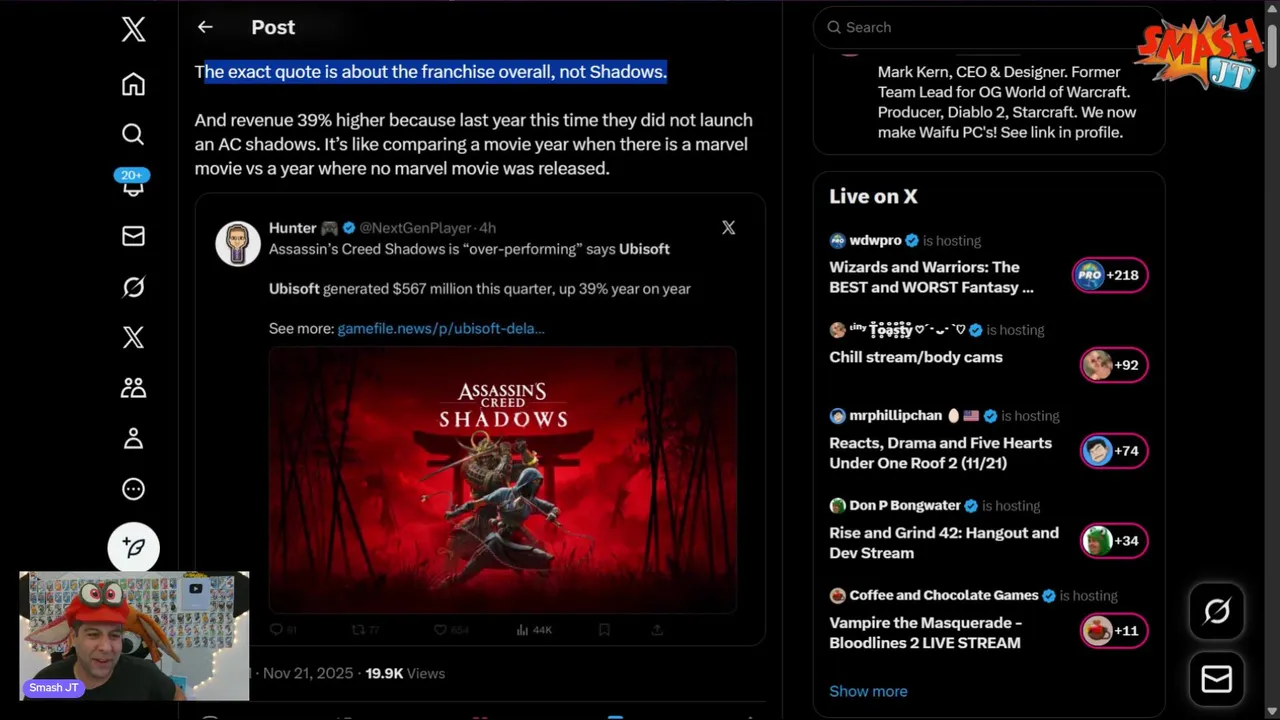This screenshot has height=720, width=1280.
Task: Open Grok icon in the sidebar
Action: point(133,287)
